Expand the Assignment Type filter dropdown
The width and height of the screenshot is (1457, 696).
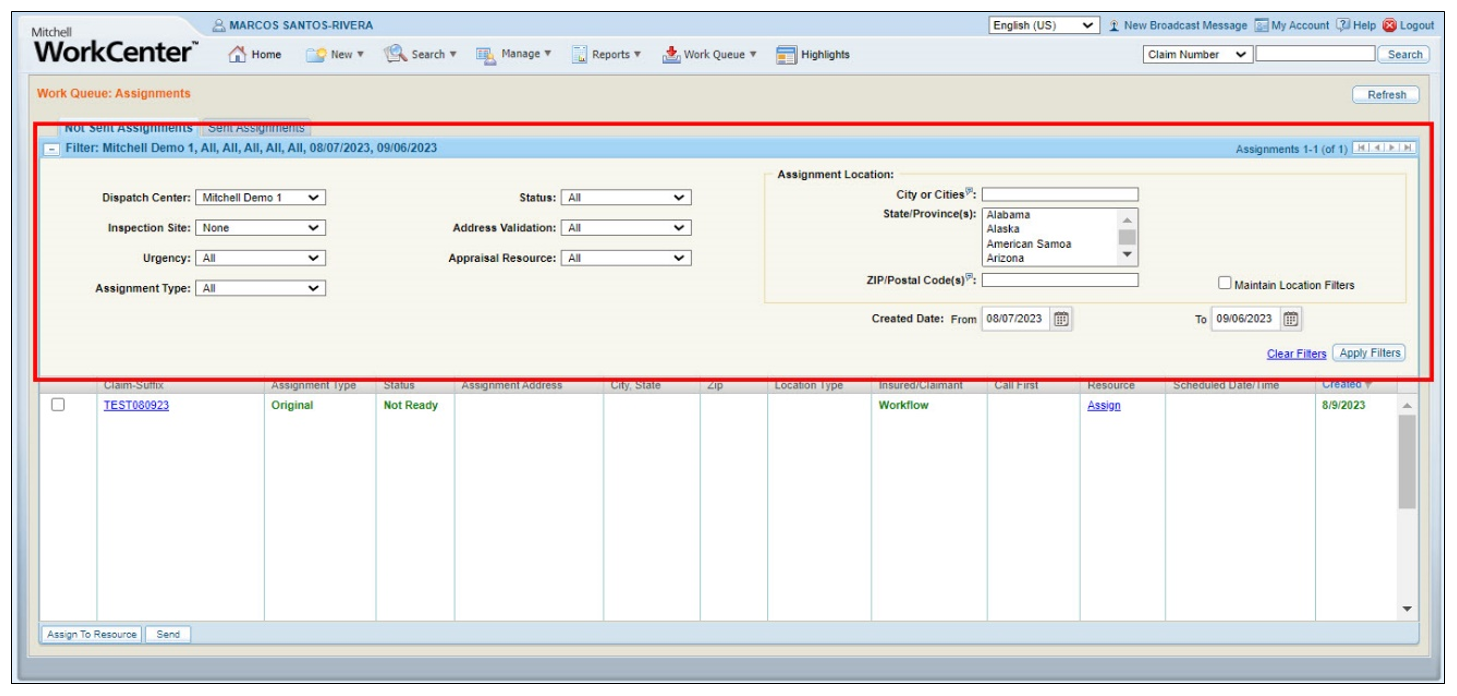coord(260,288)
